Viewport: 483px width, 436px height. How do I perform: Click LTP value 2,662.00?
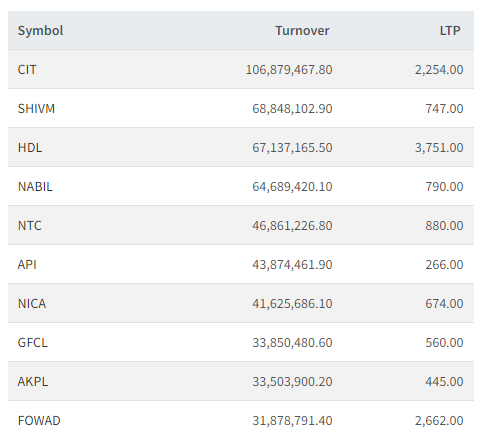(x=439, y=421)
